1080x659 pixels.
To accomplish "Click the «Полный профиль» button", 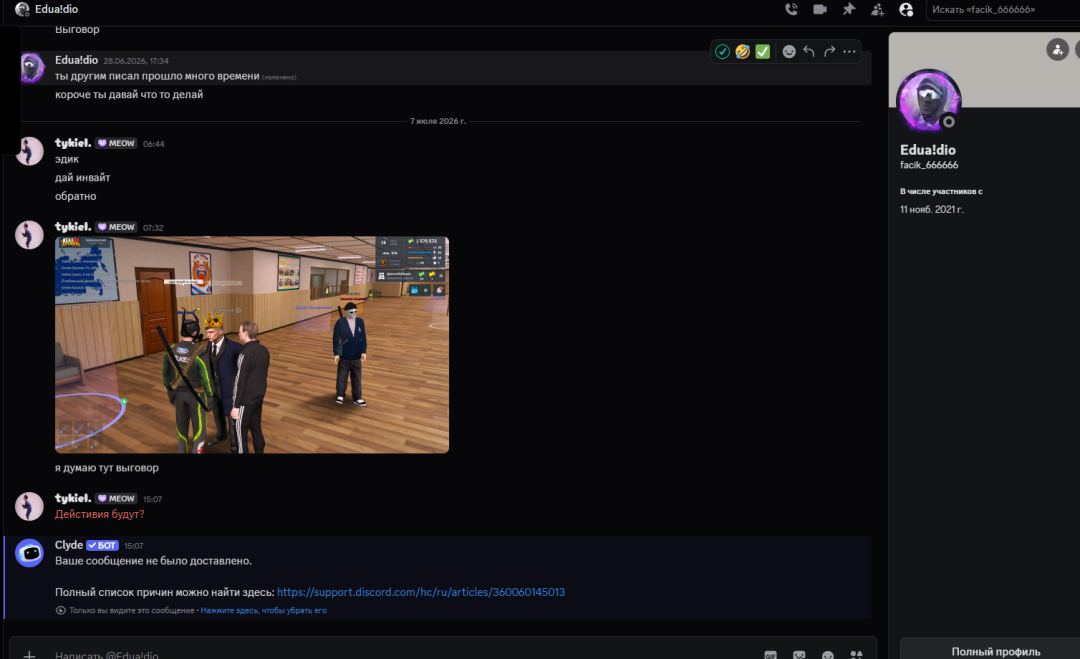I will (x=996, y=651).
